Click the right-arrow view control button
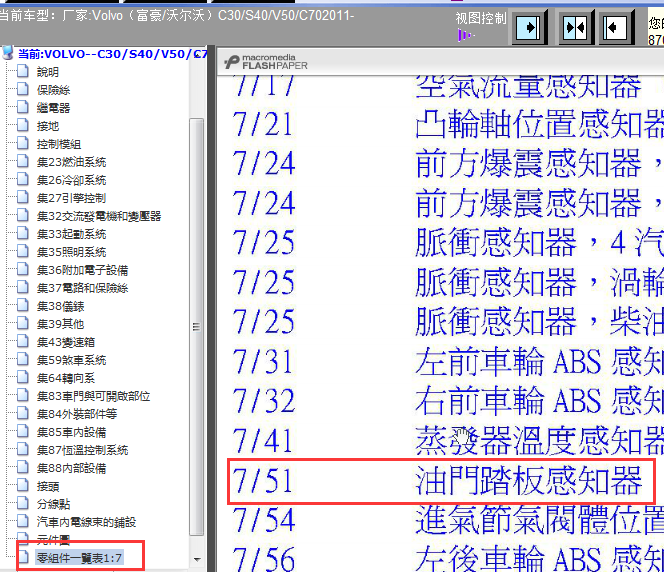Image resolution: width=664 pixels, height=572 pixels. (528, 28)
